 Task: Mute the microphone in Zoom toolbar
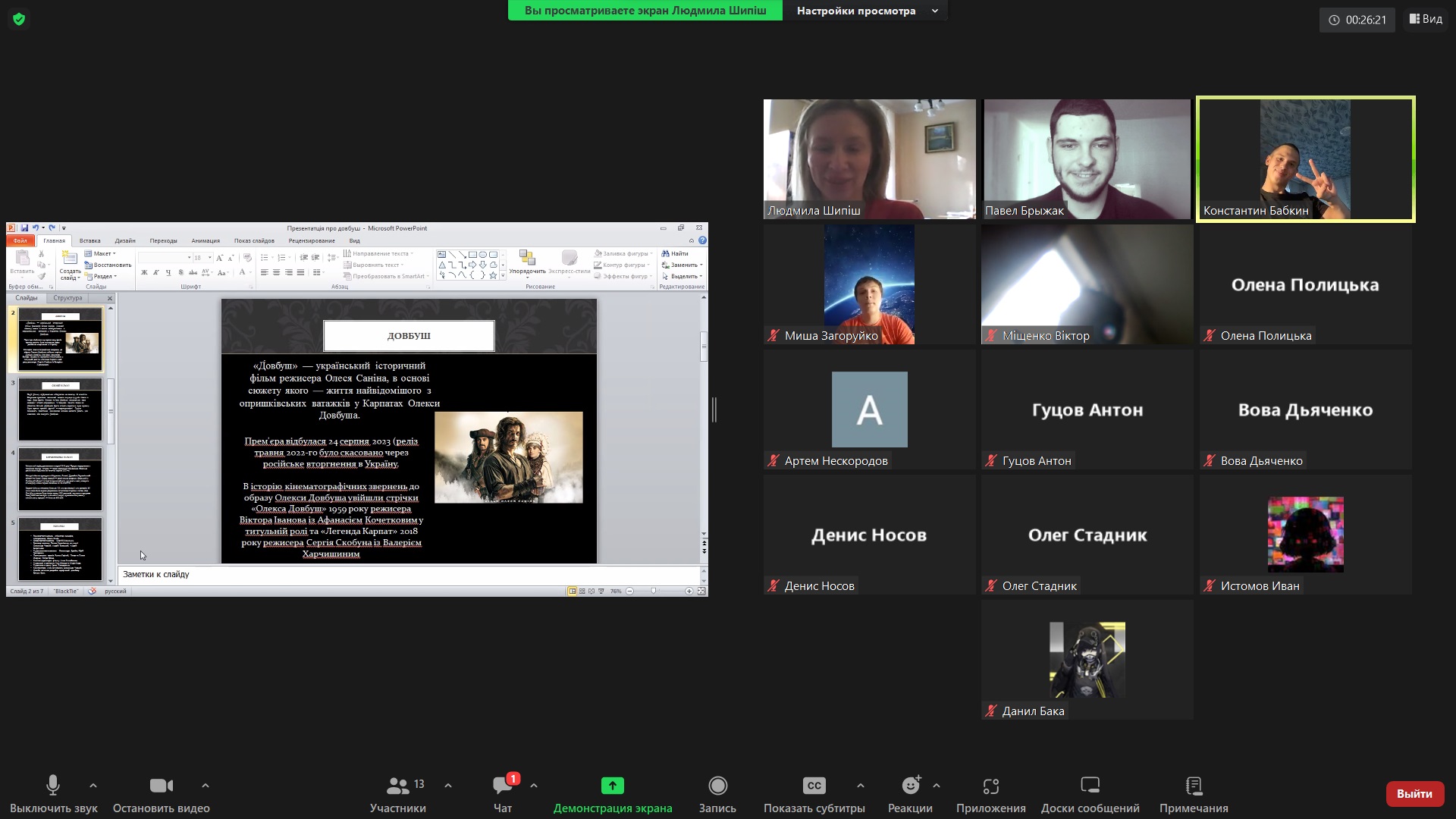[x=53, y=785]
